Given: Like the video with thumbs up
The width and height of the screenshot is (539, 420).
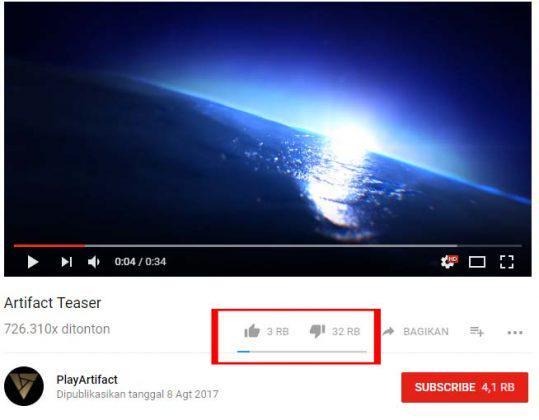Looking at the screenshot, I should pyautogui.click(x=252, y=331).
